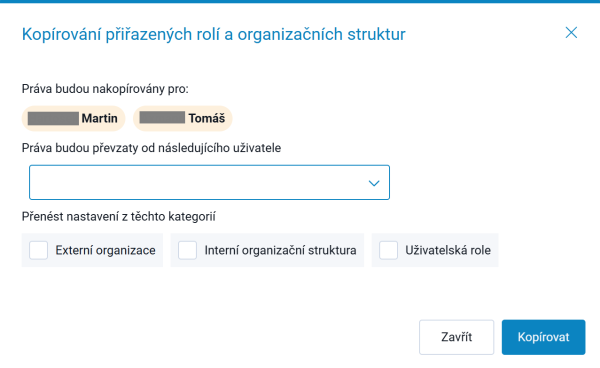Click the dialog title 'Kopírování přiřazených rolí a organizačních struktur'
Image resolution: width=600 pixels, height=368 pixels.
(214, 34)
